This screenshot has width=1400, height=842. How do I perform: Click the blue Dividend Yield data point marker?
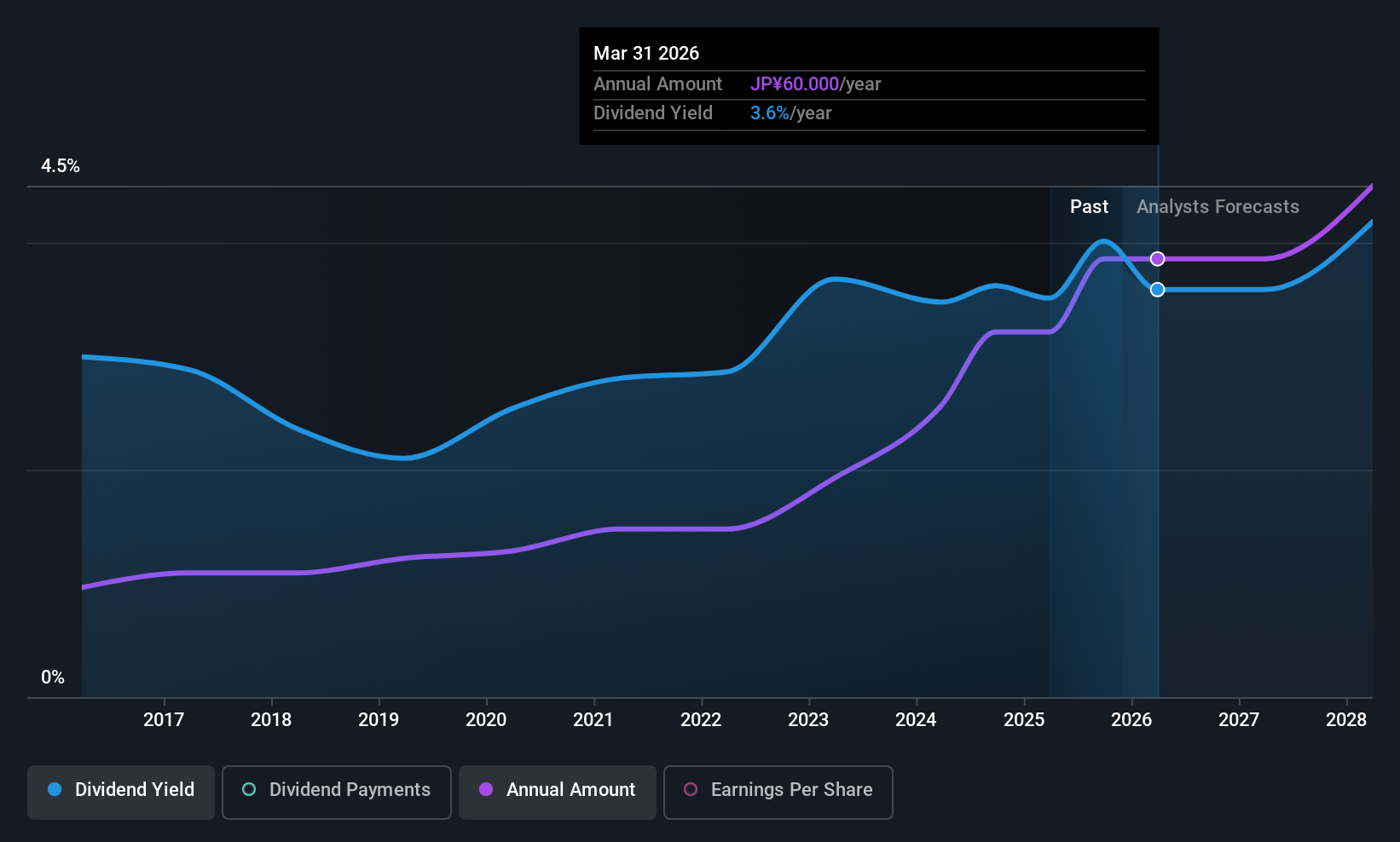(1157, 290)
